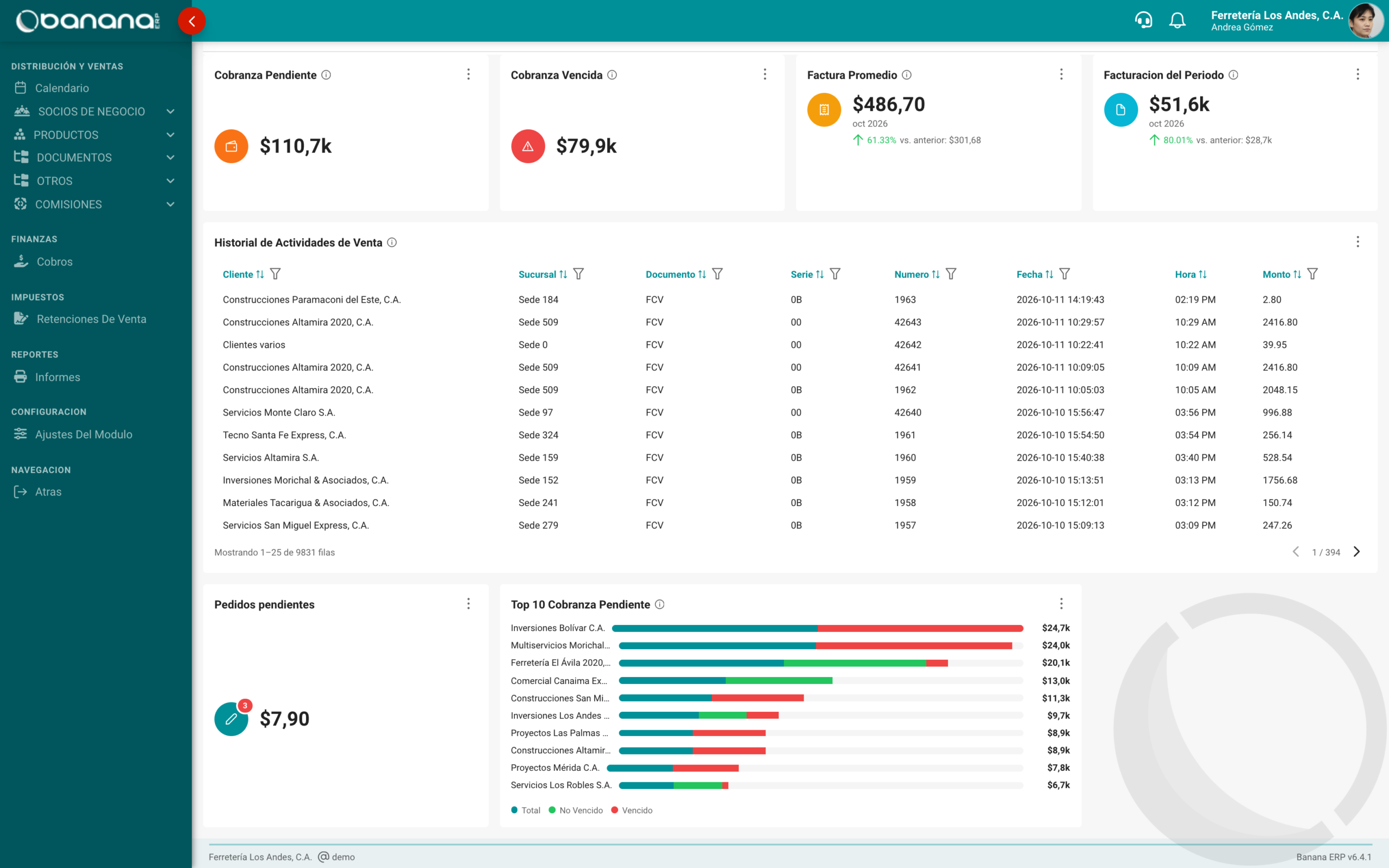
Task: Open Factura Promedio options menu
Action: click(x=1061, y=74)
